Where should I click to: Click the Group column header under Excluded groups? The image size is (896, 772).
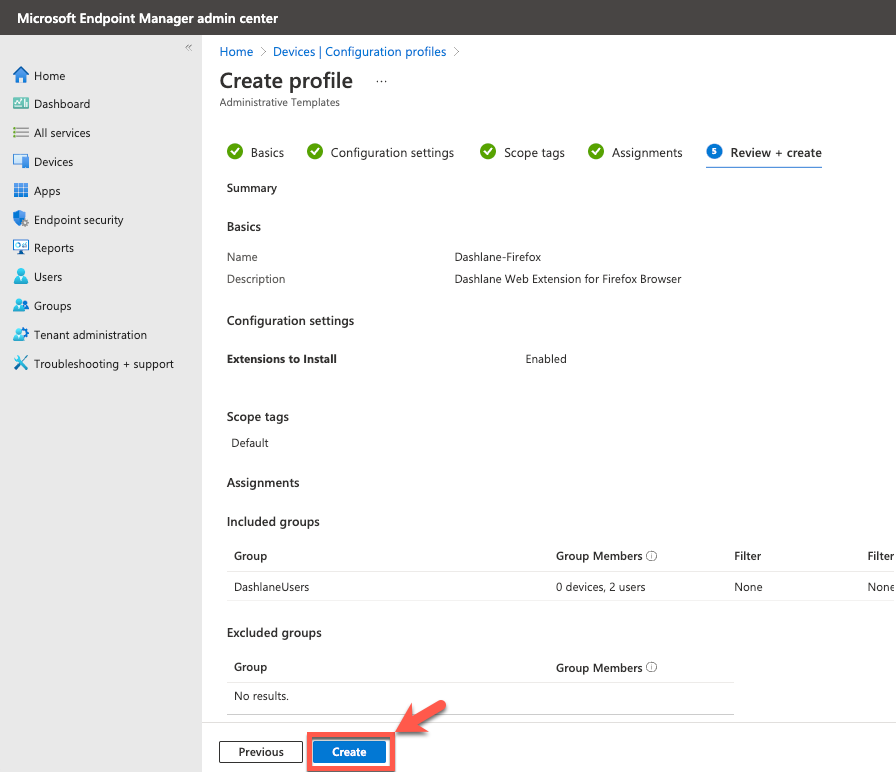pyautogui.click(x=250, y=667)
